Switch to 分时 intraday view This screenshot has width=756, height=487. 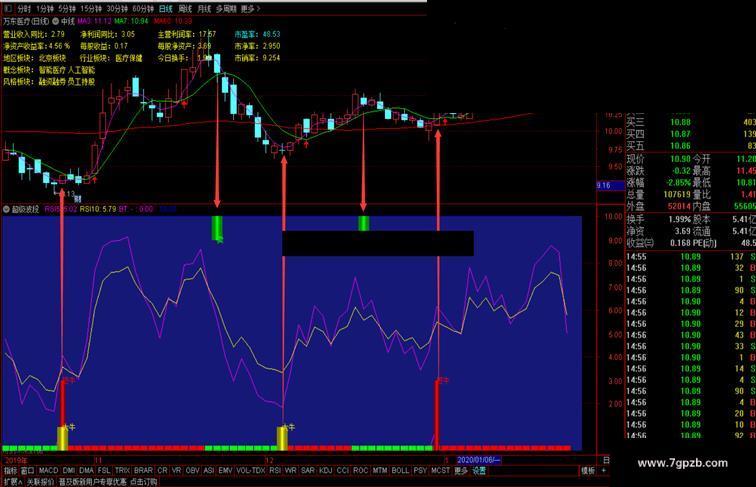tap(24, 9)
